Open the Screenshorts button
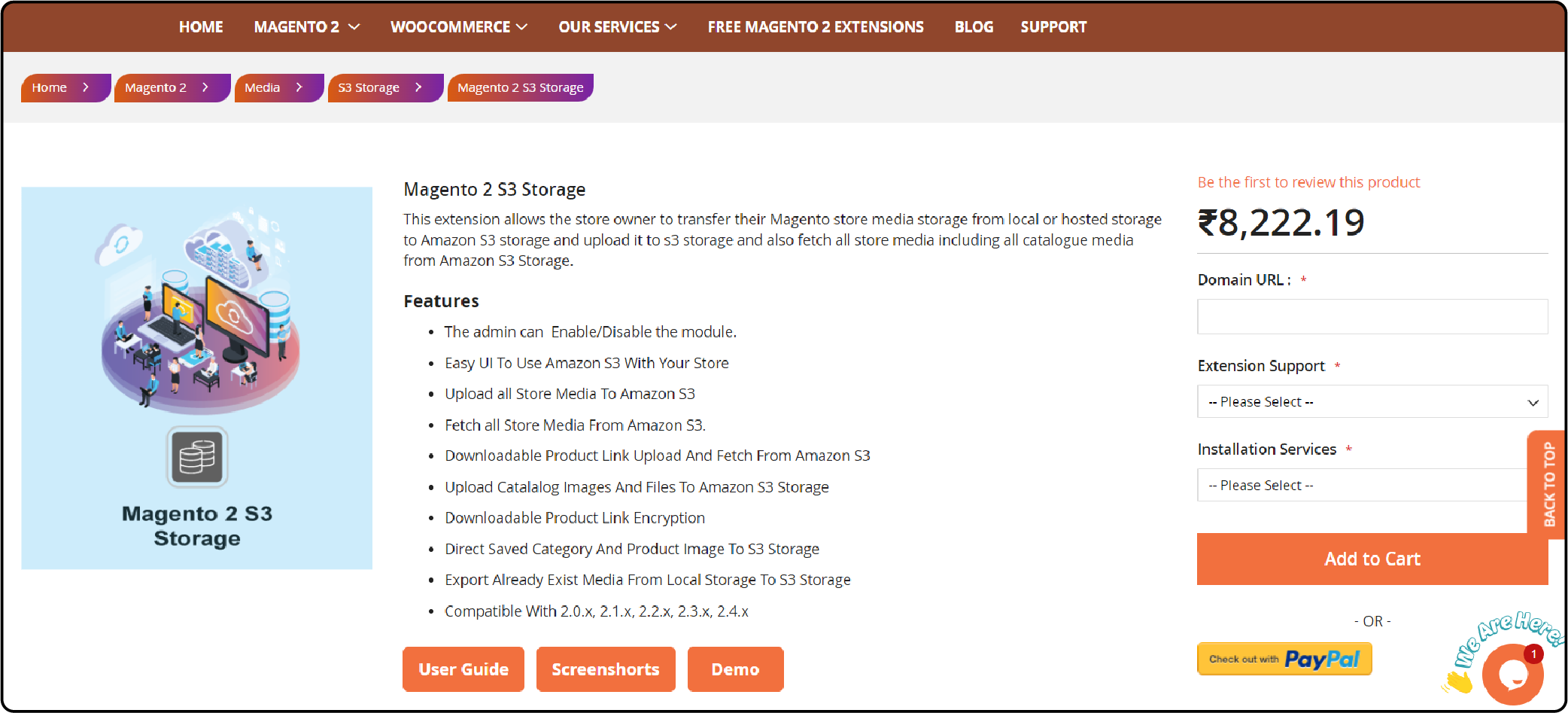This screenshot has height=713, width=1568. point(606,669)
